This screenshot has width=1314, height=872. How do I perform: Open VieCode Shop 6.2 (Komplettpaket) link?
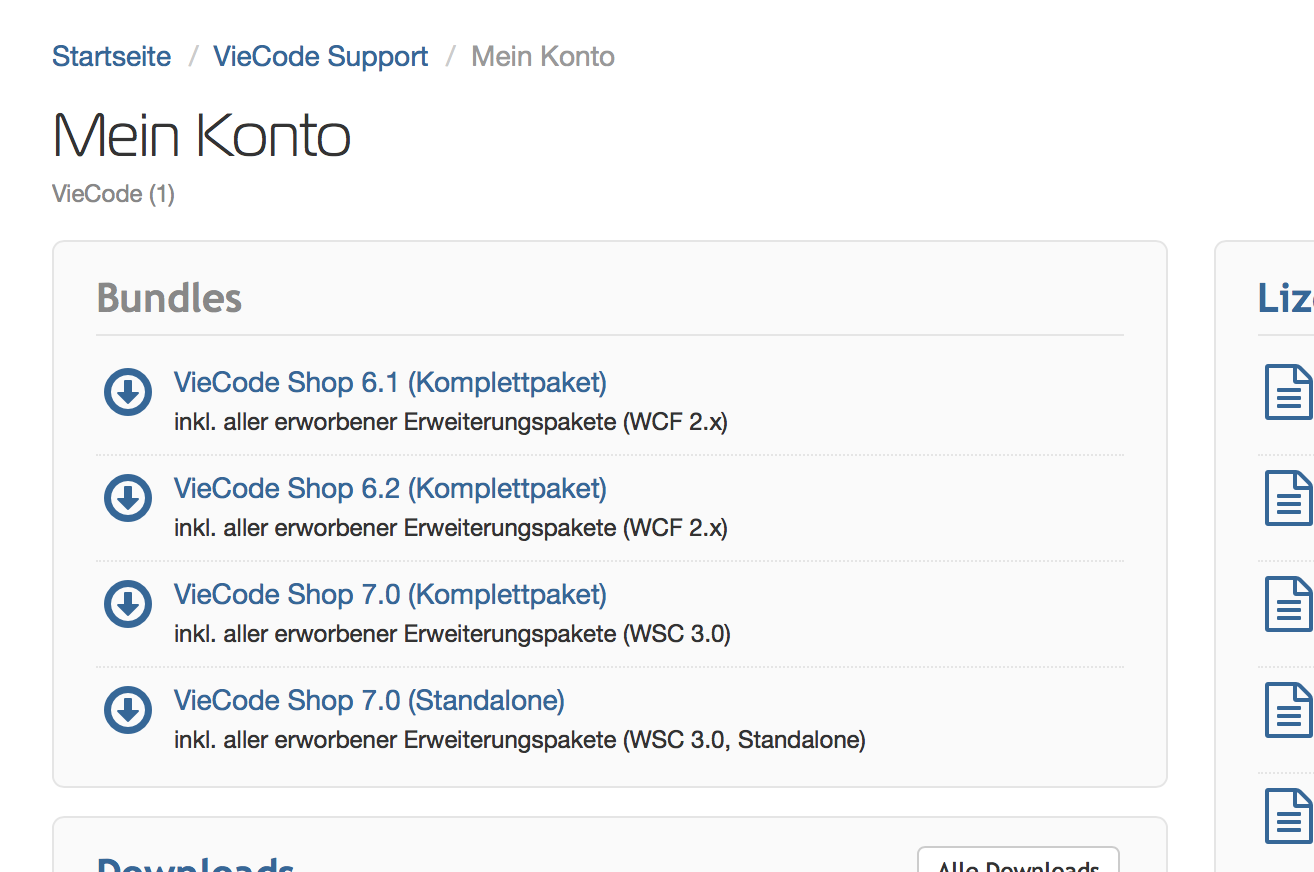(x=390, y=489)
